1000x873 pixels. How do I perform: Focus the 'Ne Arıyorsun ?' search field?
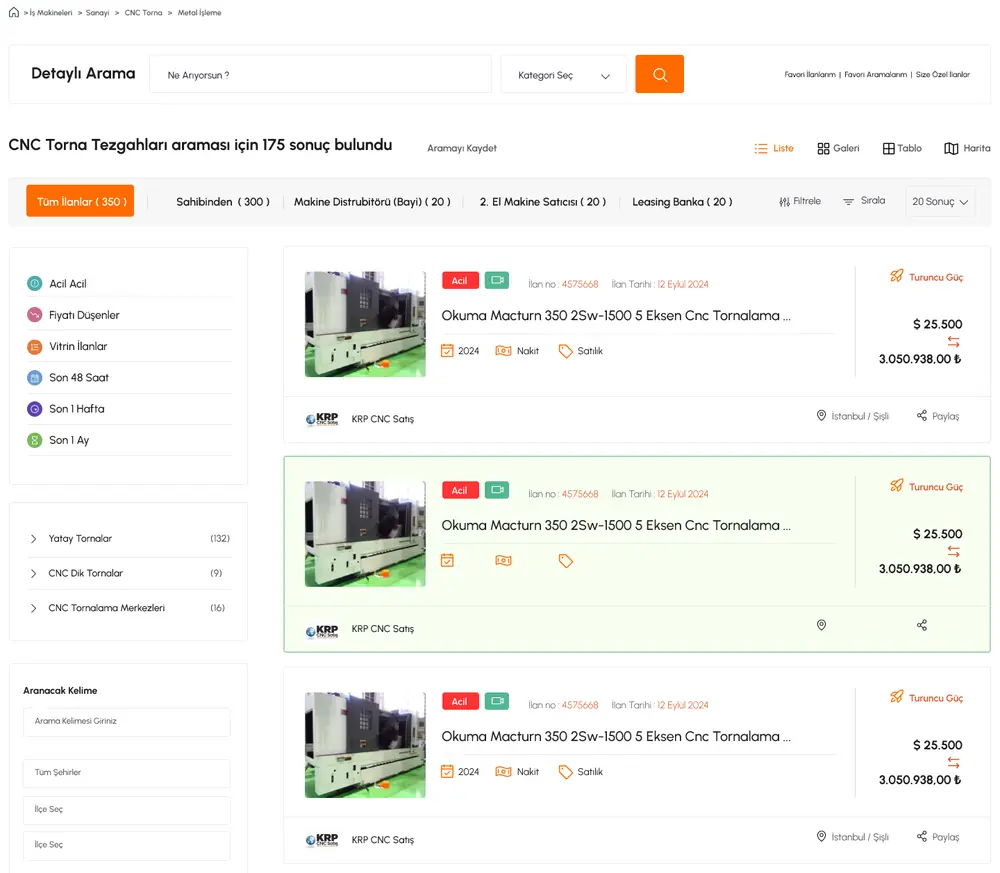tap(320, 75)
